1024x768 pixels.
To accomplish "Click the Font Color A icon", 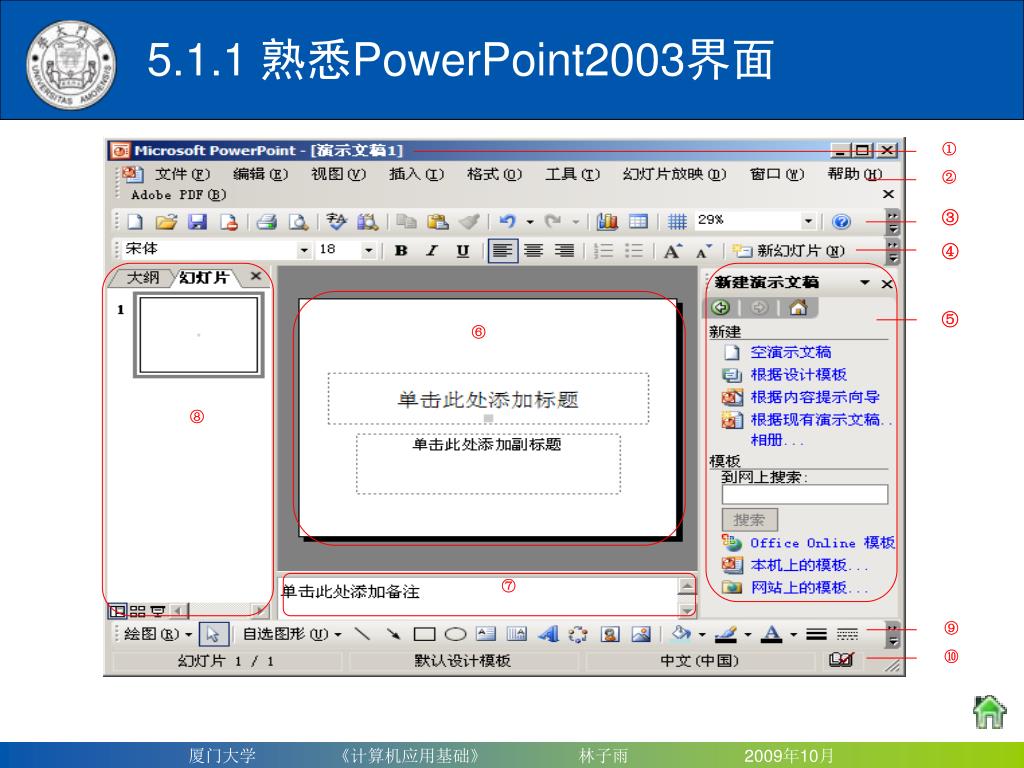I will [772, 633].
